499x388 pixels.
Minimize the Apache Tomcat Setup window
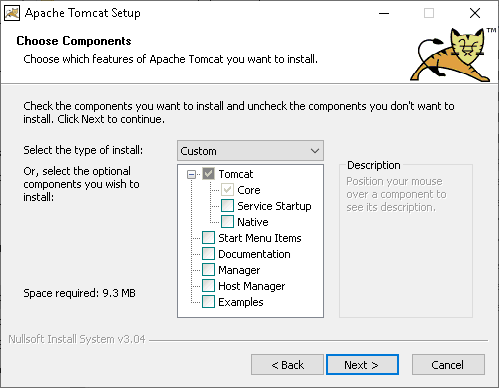click(x=384, y=13)
